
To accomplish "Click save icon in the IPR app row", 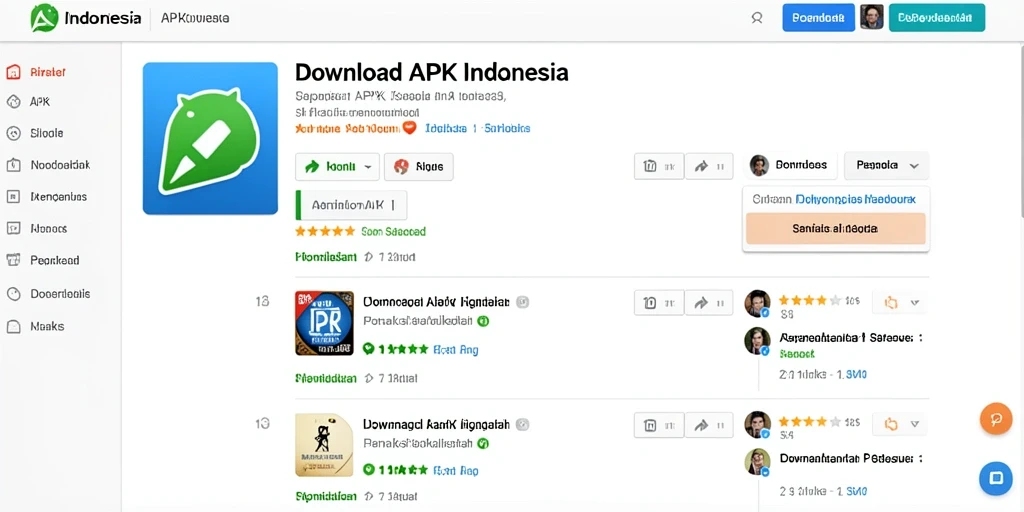I will 659,303.
